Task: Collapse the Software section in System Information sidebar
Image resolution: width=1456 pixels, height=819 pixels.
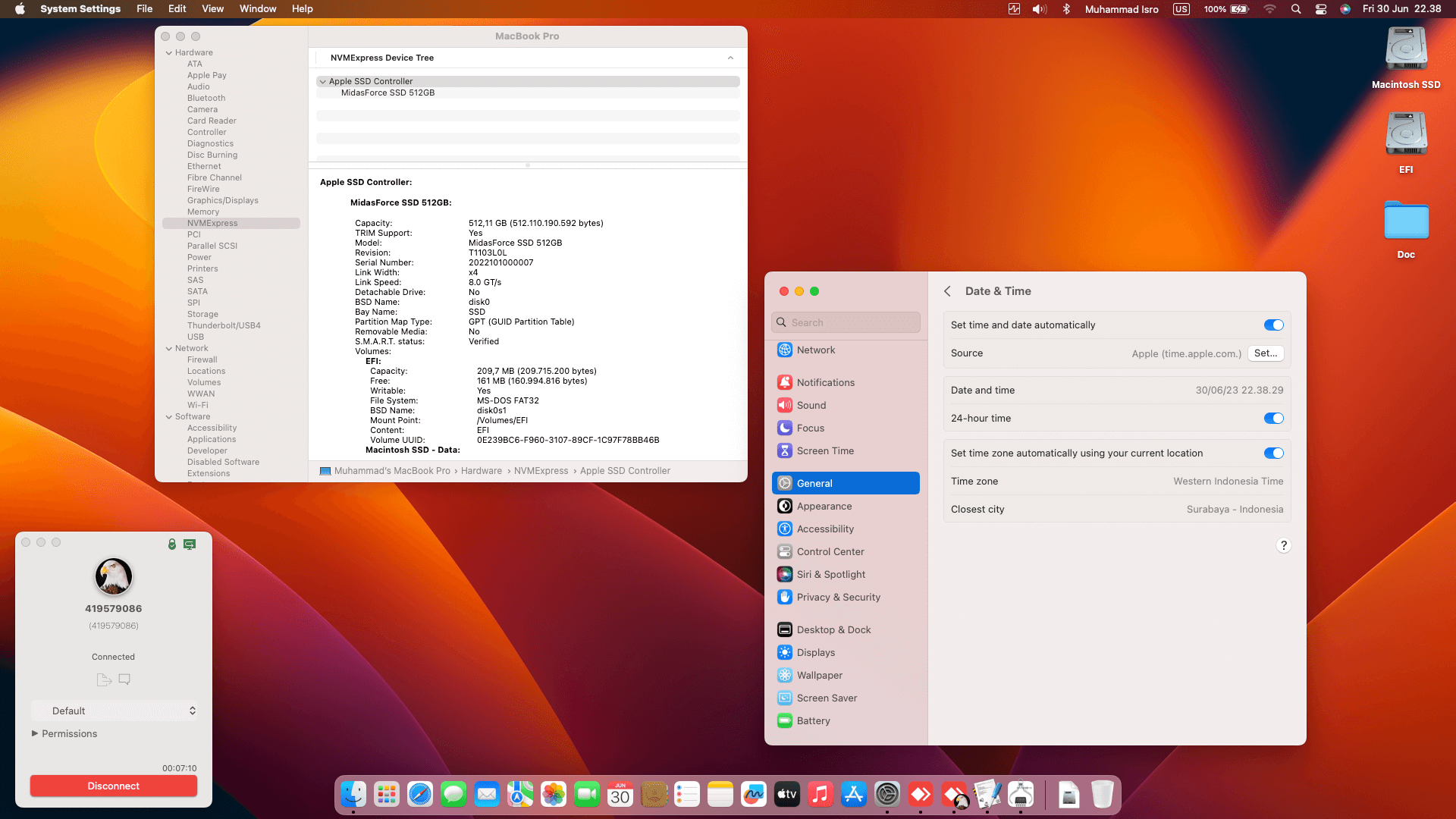Action: 169,417
